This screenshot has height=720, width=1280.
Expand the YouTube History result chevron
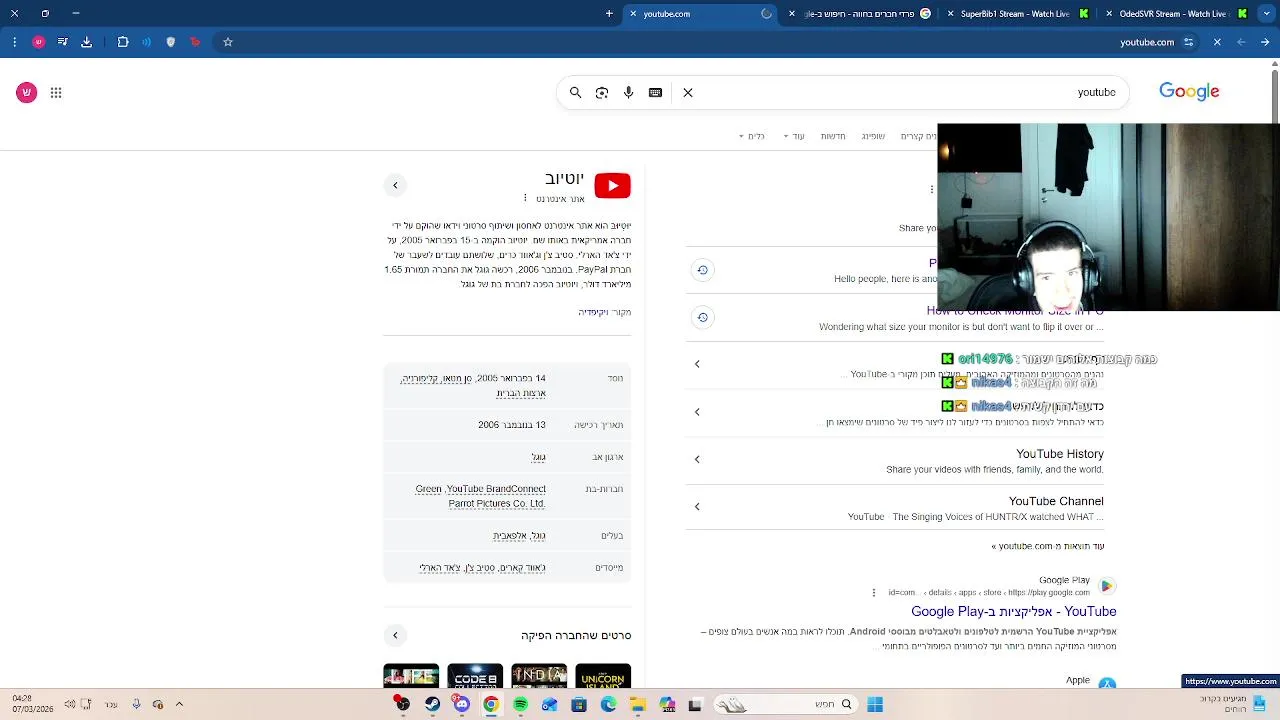point(697,459)
